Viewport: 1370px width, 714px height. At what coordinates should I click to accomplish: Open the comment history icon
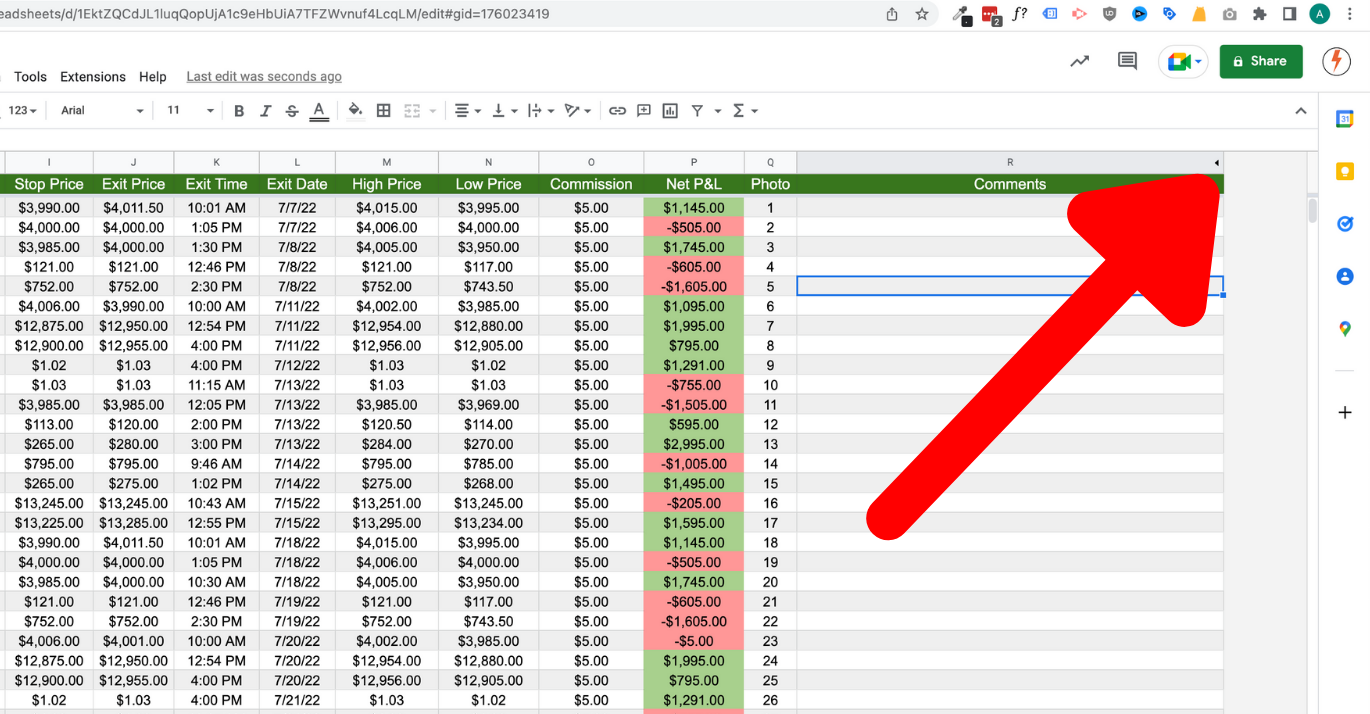tap(1127, 61)
